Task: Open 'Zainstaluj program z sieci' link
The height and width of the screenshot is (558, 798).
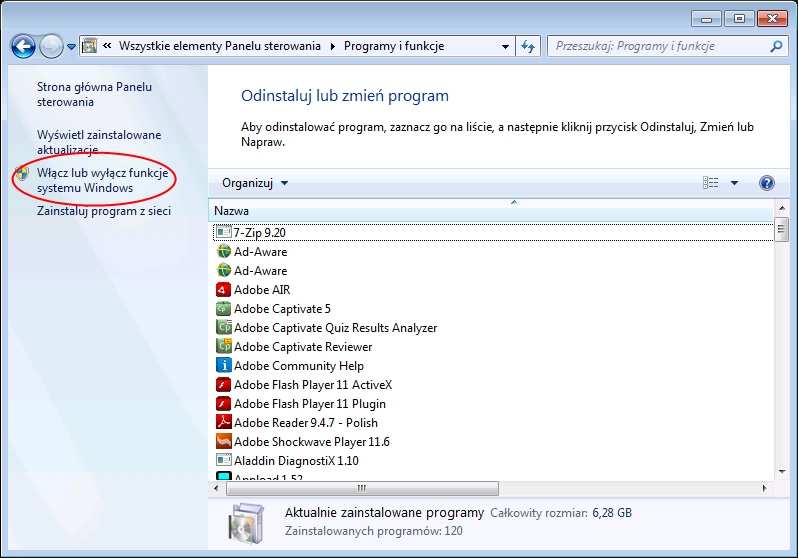Action: [104, 211]
